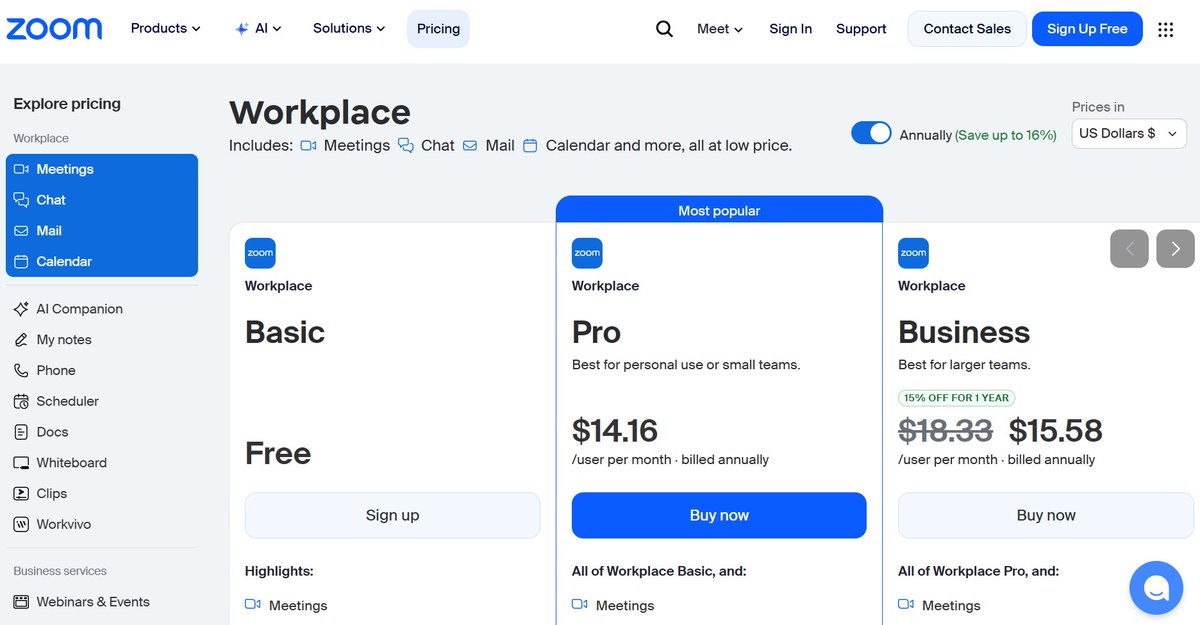Open the chat support bubble icon

1156,588
